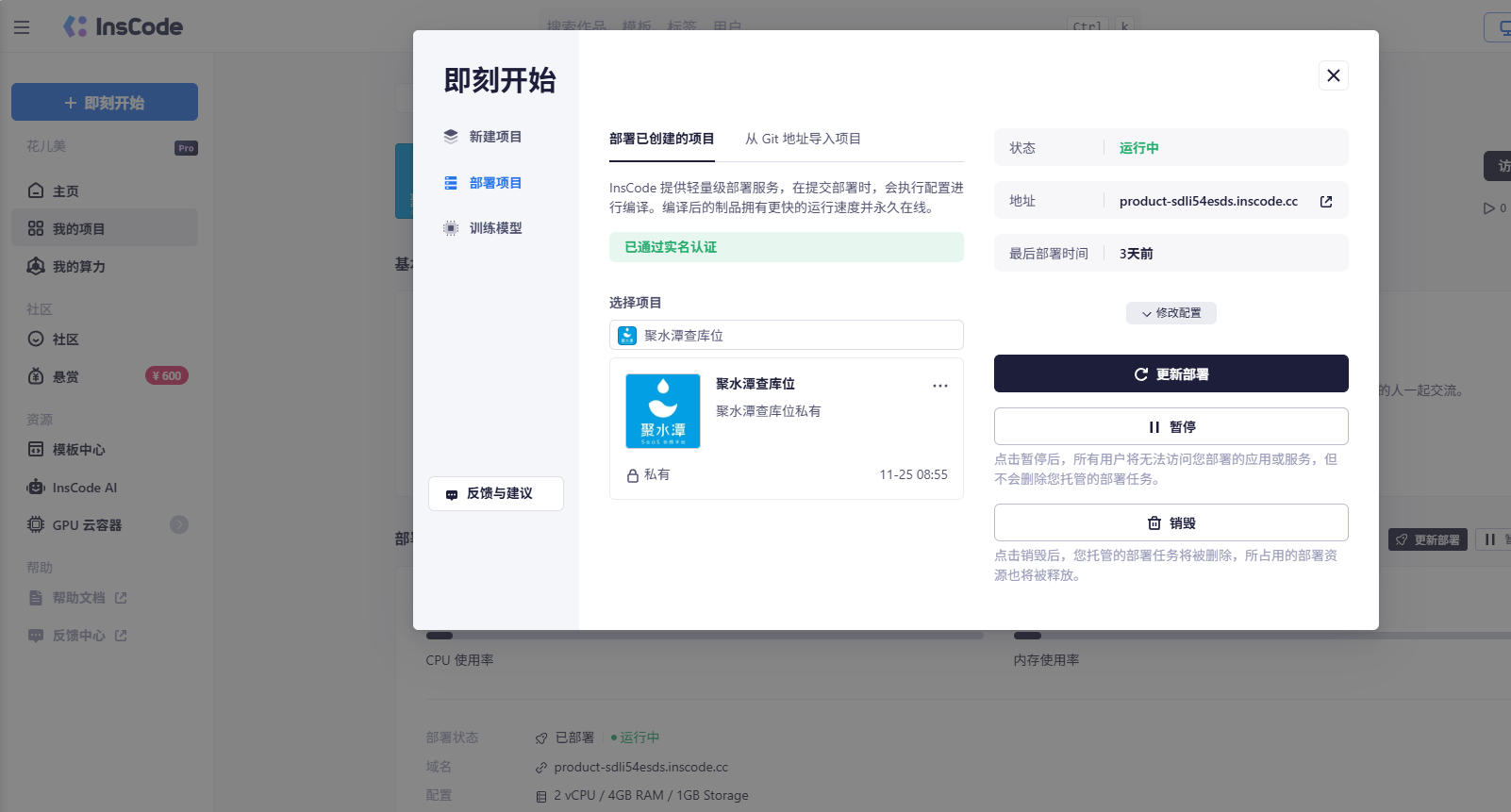The image size is (1511, 812).
Task: Open 我的算力 in the sidebar
Action: [x=105, y=266]
